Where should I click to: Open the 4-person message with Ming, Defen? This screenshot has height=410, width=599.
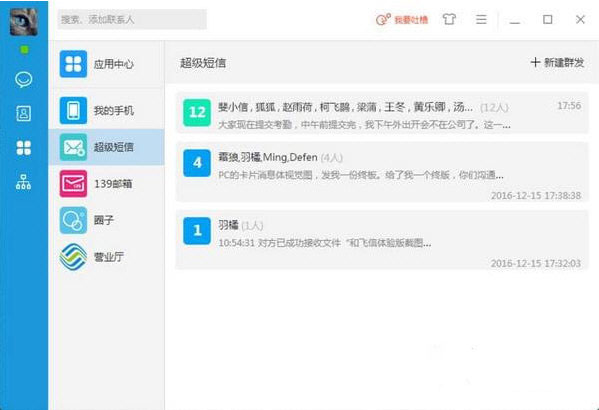pos(382,172)
